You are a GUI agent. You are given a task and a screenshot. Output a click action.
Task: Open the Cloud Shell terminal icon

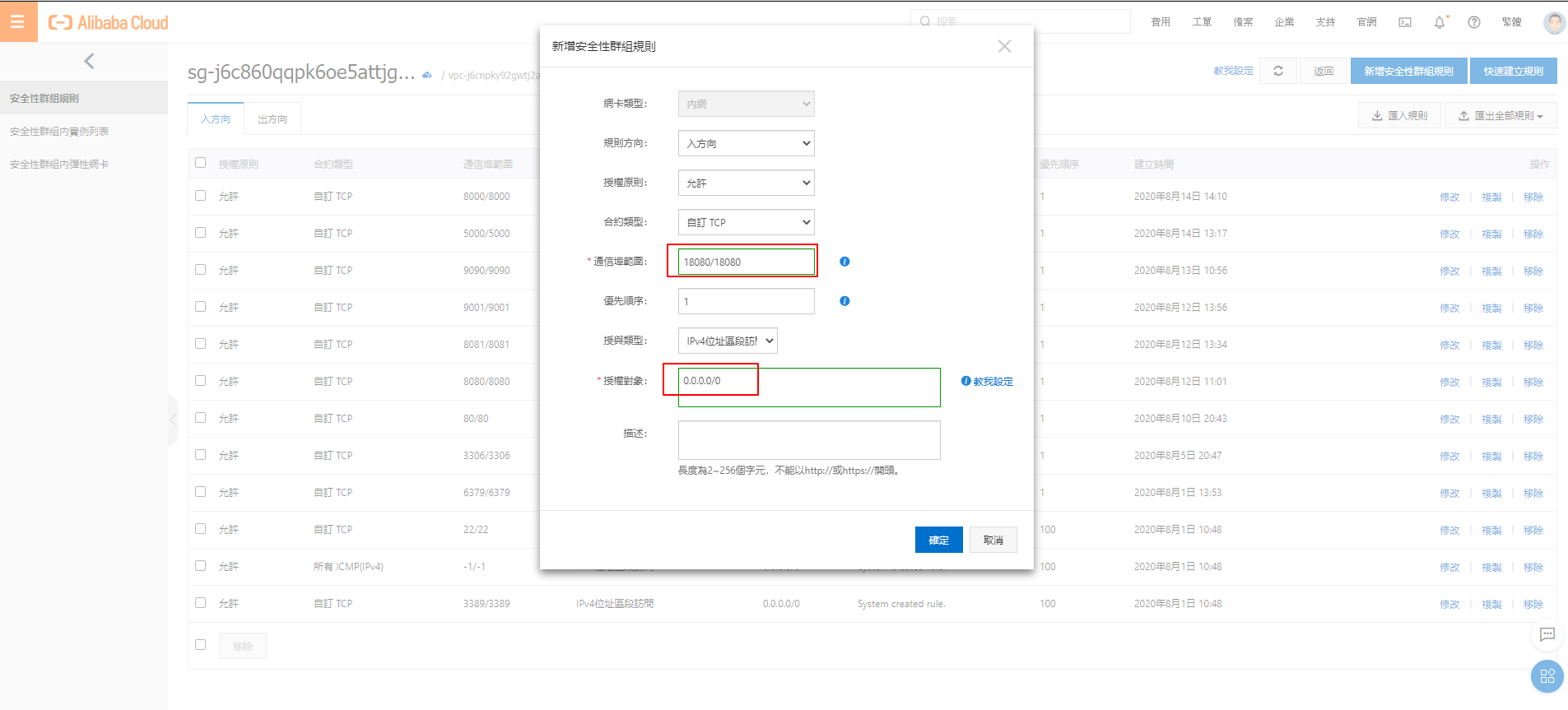click(1405, 22)
